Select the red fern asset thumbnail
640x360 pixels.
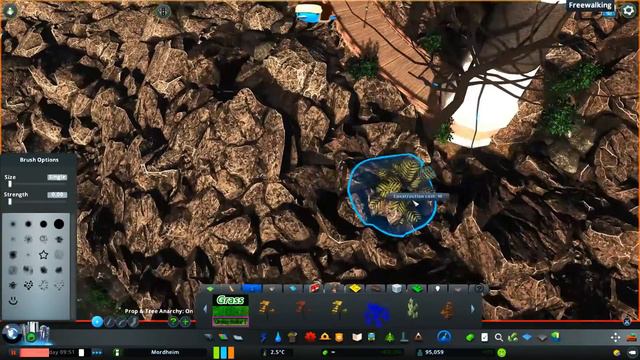(301, 309)
